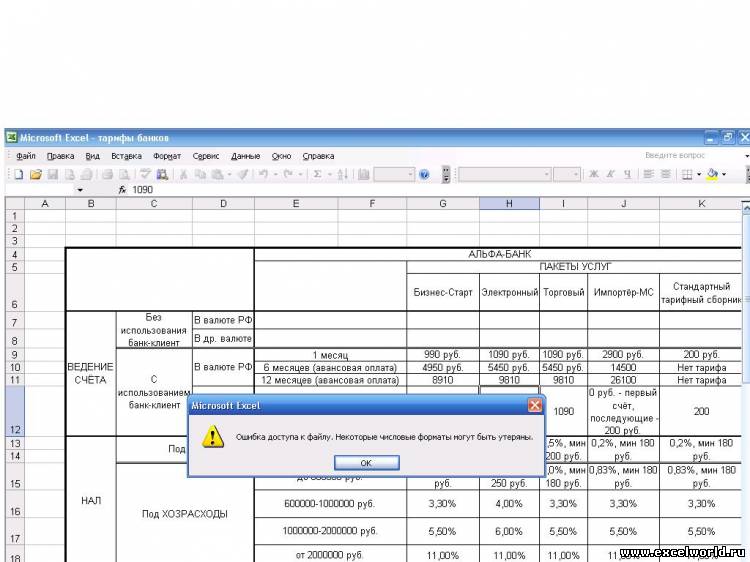Click the Undo arrow icon
The image size is (750, 562).
click(264, 174)
